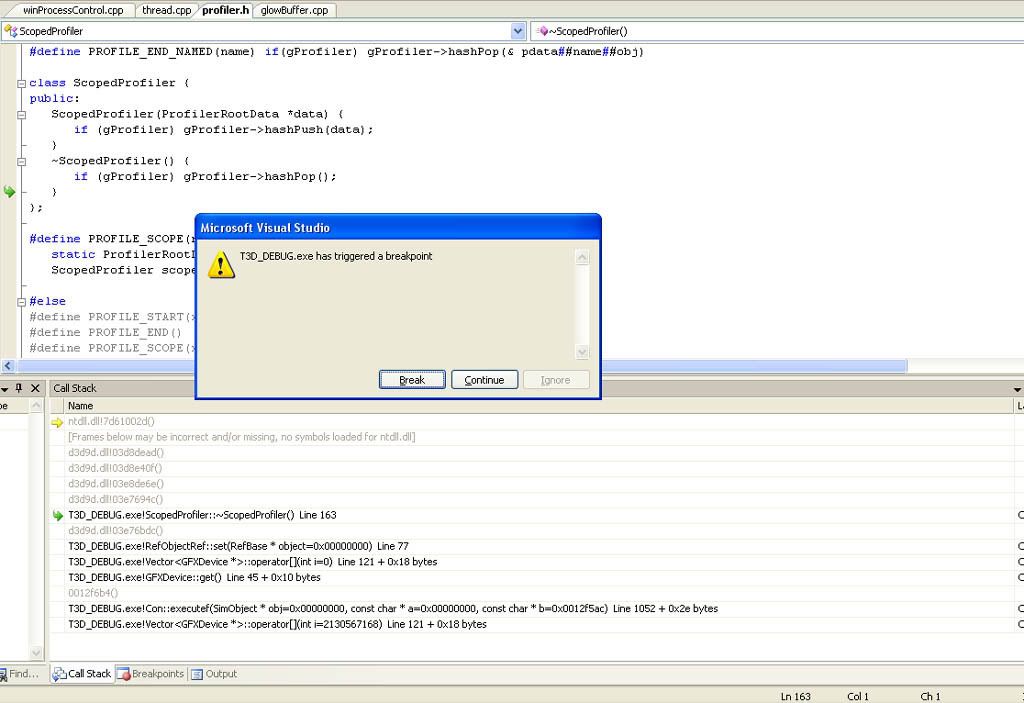This screenshot has height=703, width=1024.
Task: Collapse the ScopedProfiler constructor outline node
Action: [x=21, y=114]
